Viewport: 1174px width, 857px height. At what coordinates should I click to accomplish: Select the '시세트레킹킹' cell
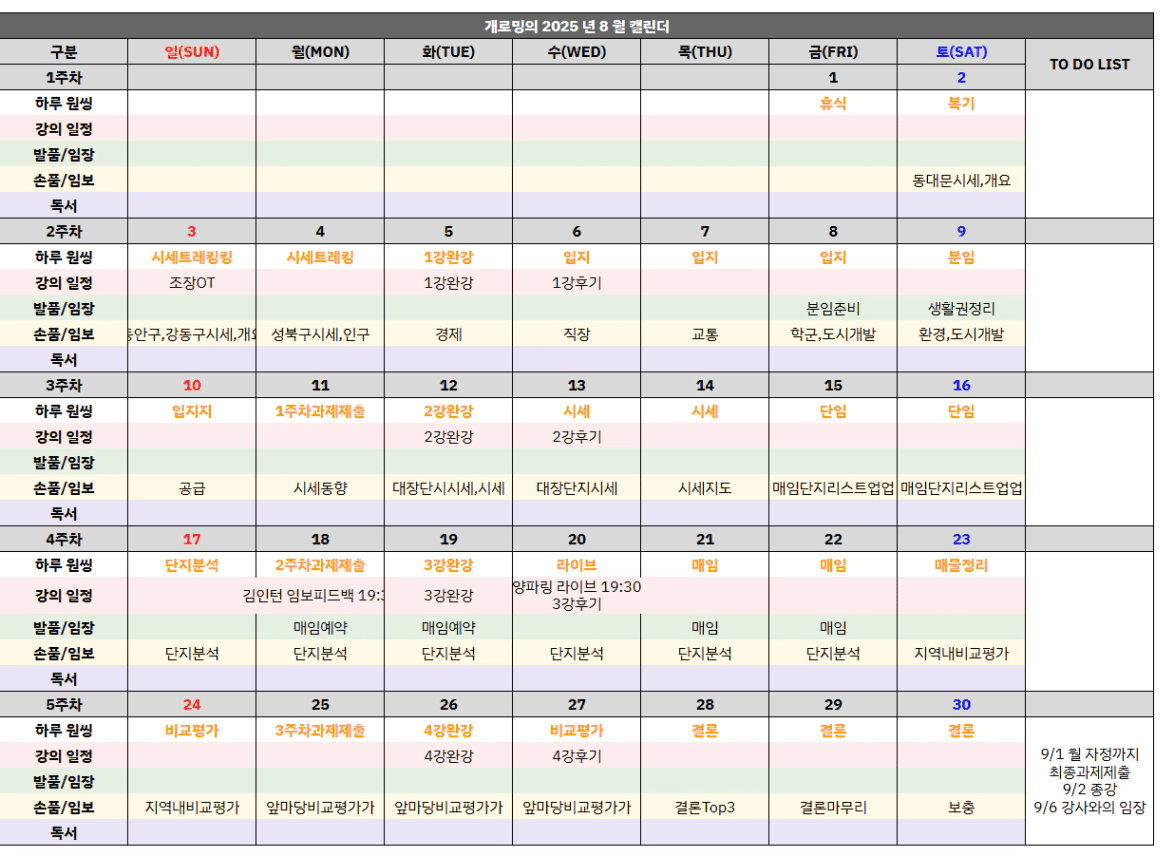192,257
